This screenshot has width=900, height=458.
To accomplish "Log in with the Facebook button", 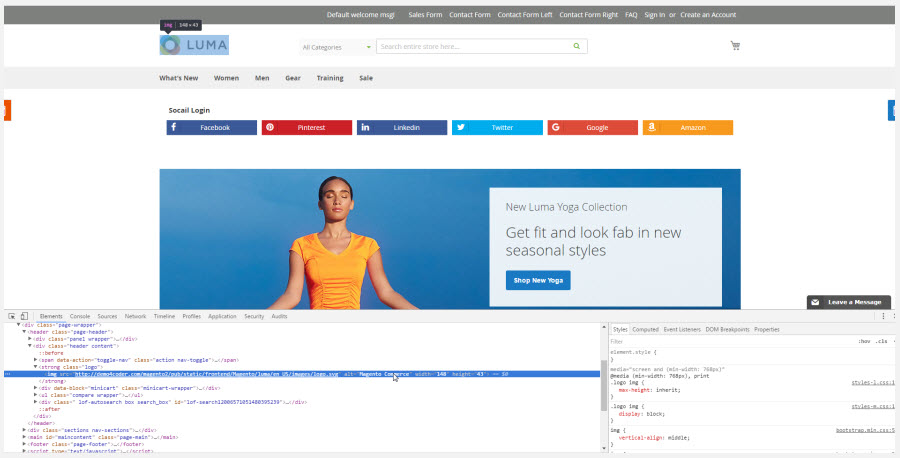I will (212, 127).
